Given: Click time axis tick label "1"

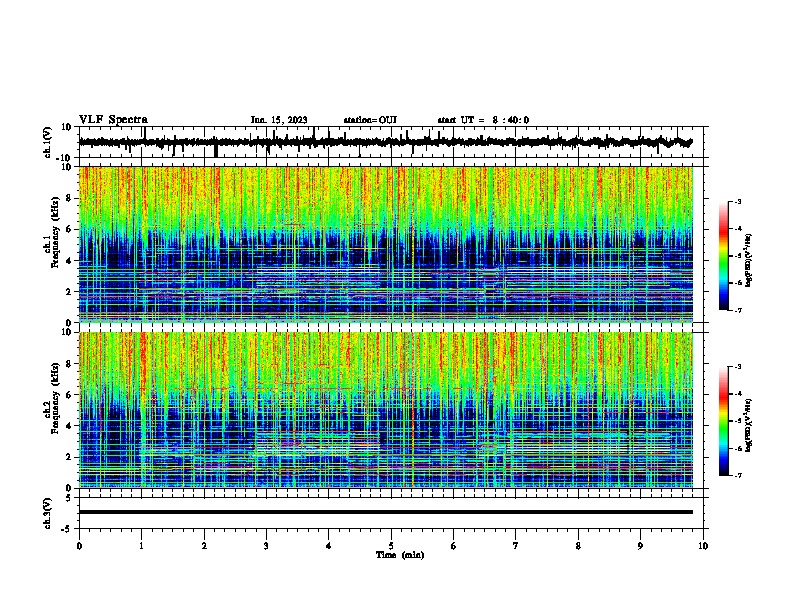Looking at the screenshot, I should pyautogui.click(x=142, y=546).
